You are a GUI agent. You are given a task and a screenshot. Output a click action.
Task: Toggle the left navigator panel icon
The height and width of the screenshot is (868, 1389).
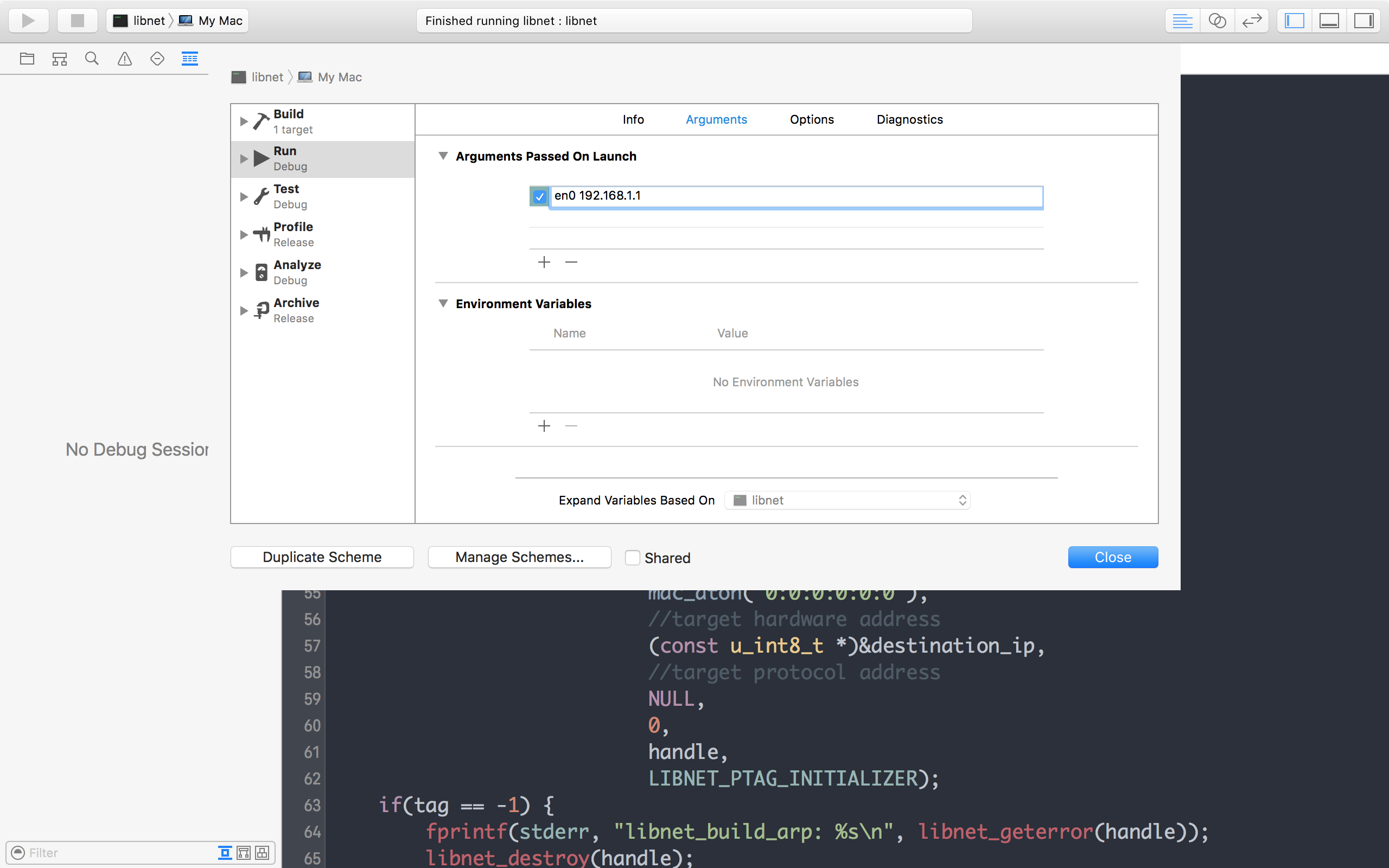pyautogui.click(x=1294, y=21)
